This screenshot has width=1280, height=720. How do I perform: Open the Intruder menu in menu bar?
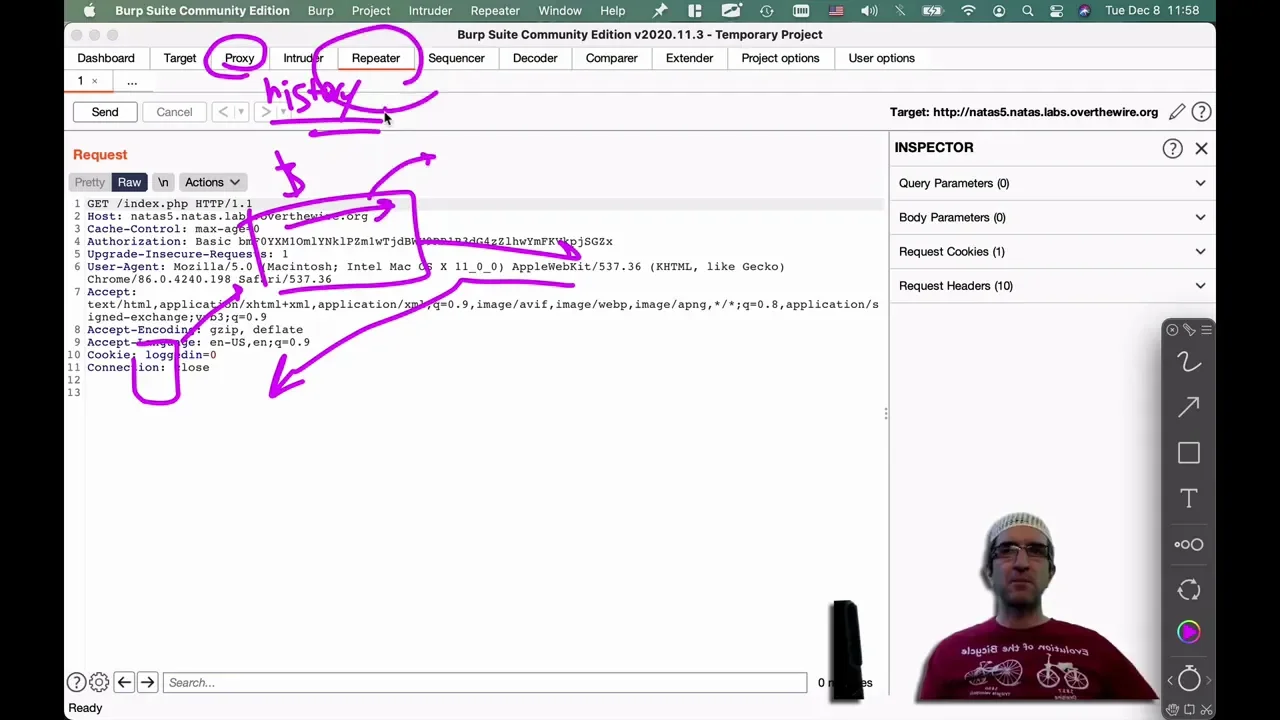pos(430,11)
